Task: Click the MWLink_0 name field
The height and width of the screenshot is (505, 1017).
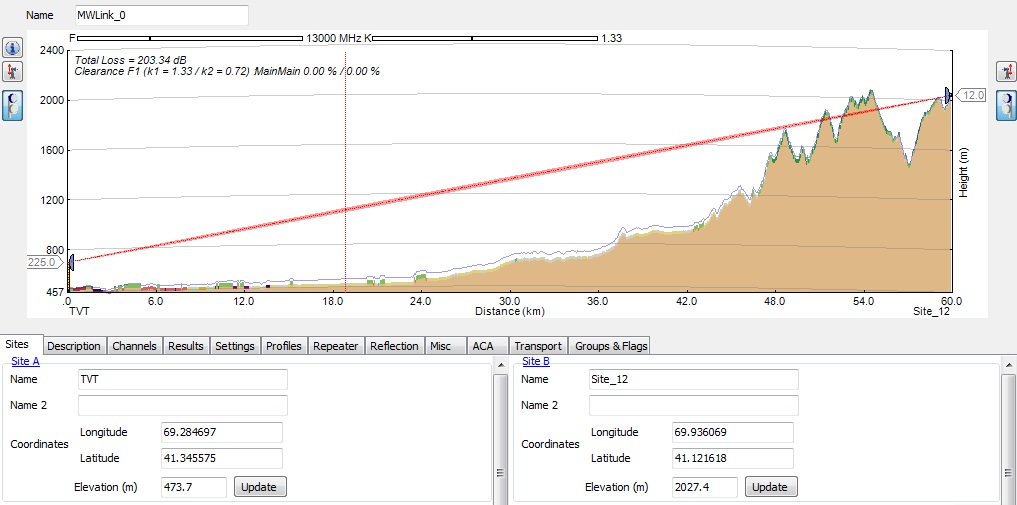Action: coord(161,16)
